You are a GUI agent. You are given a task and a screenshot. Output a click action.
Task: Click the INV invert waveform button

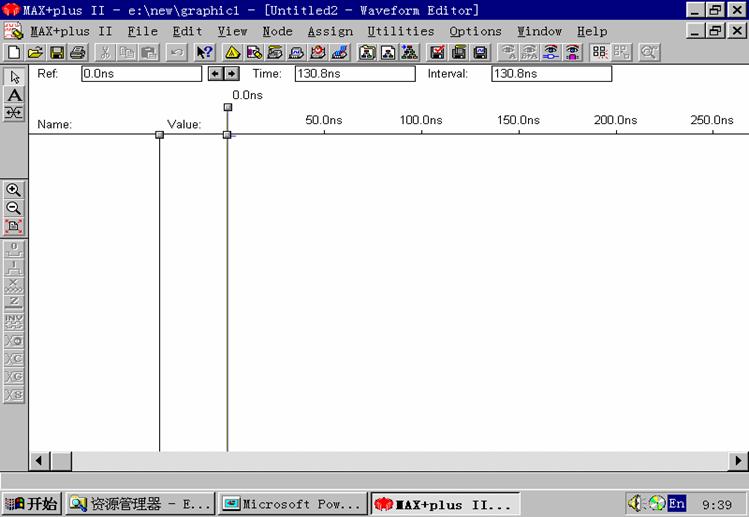[14, 322]
